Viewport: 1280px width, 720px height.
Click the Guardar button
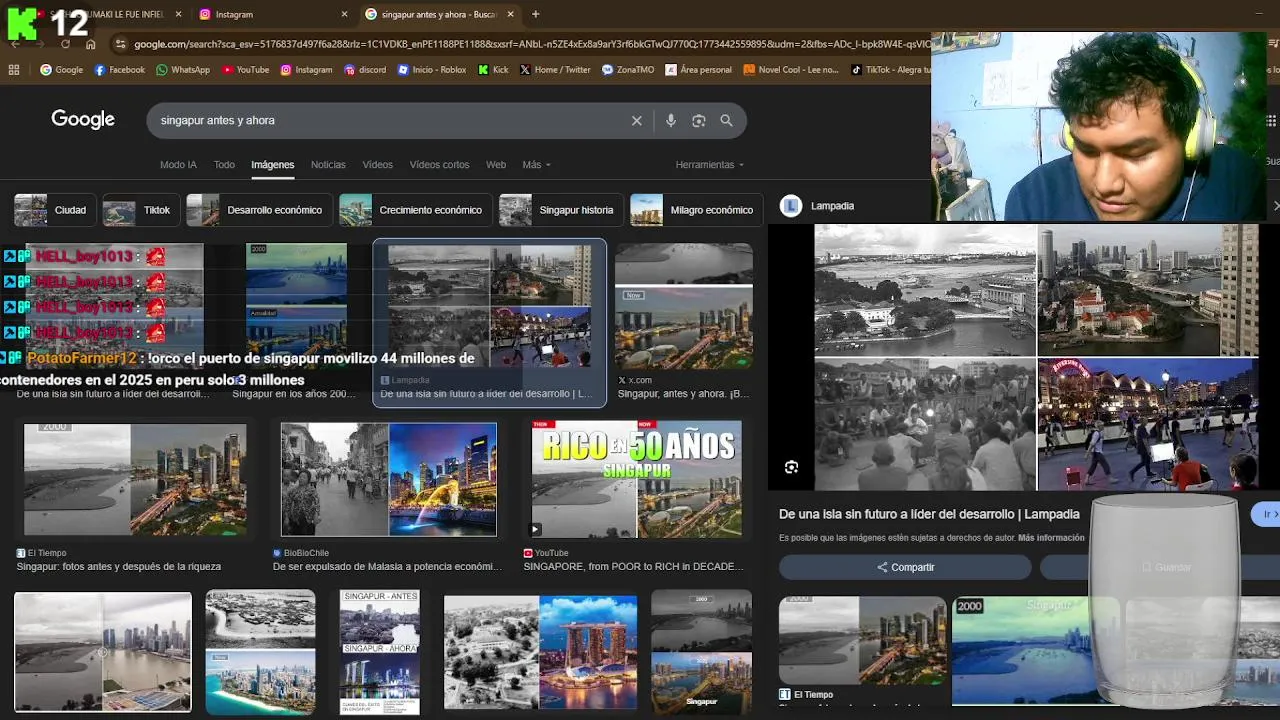1166,567
